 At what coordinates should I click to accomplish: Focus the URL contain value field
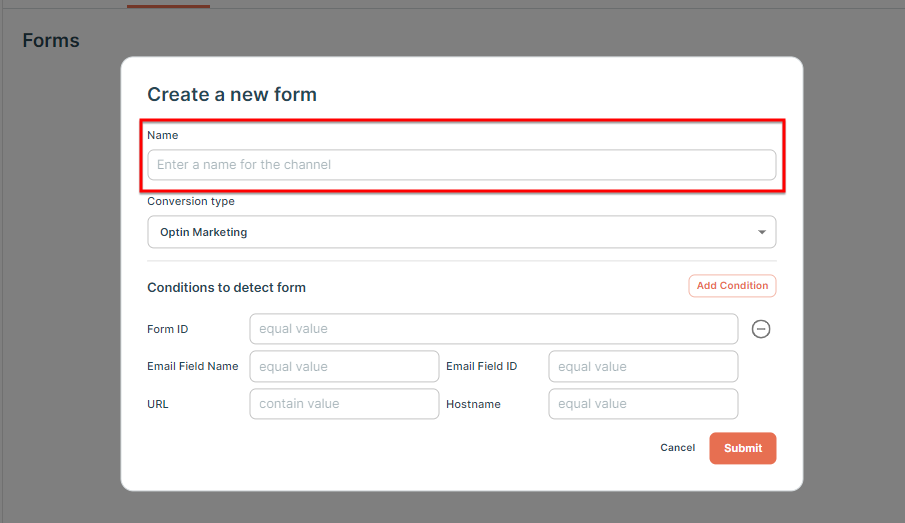[x=345, y=404]
